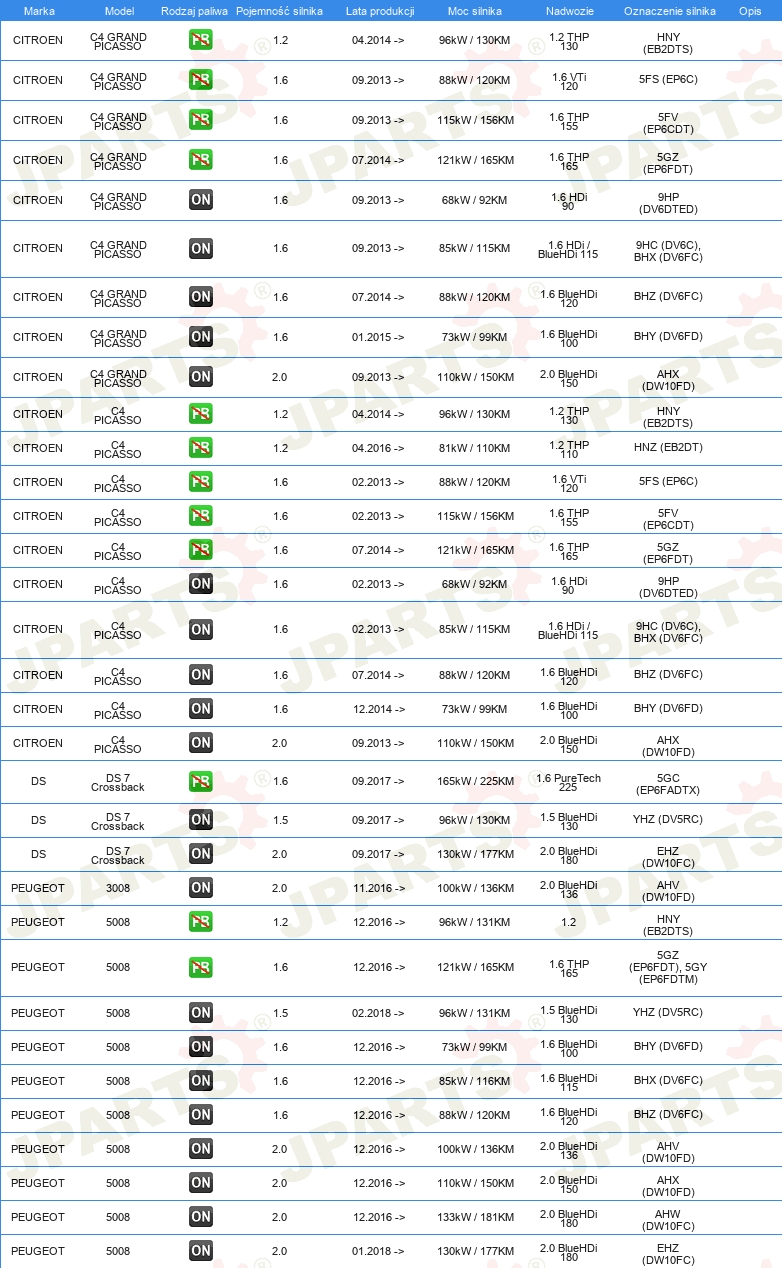Click the Moc silnika column header
The width and height of the screenshot is (782, 1268).
coord(475,10)
